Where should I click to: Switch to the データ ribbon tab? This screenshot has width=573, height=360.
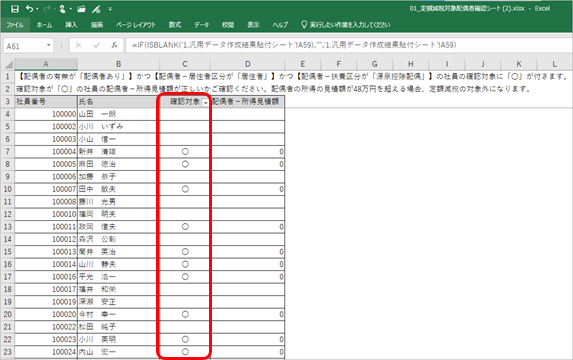point(201,25)
